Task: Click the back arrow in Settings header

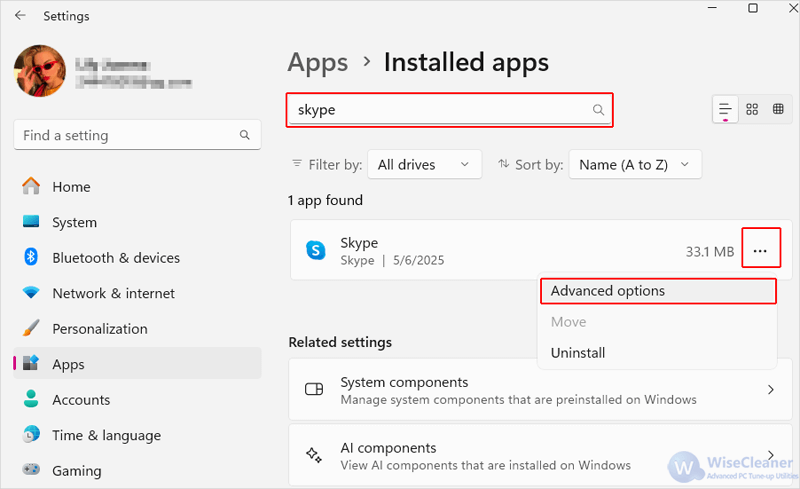Action: point(20,16)
